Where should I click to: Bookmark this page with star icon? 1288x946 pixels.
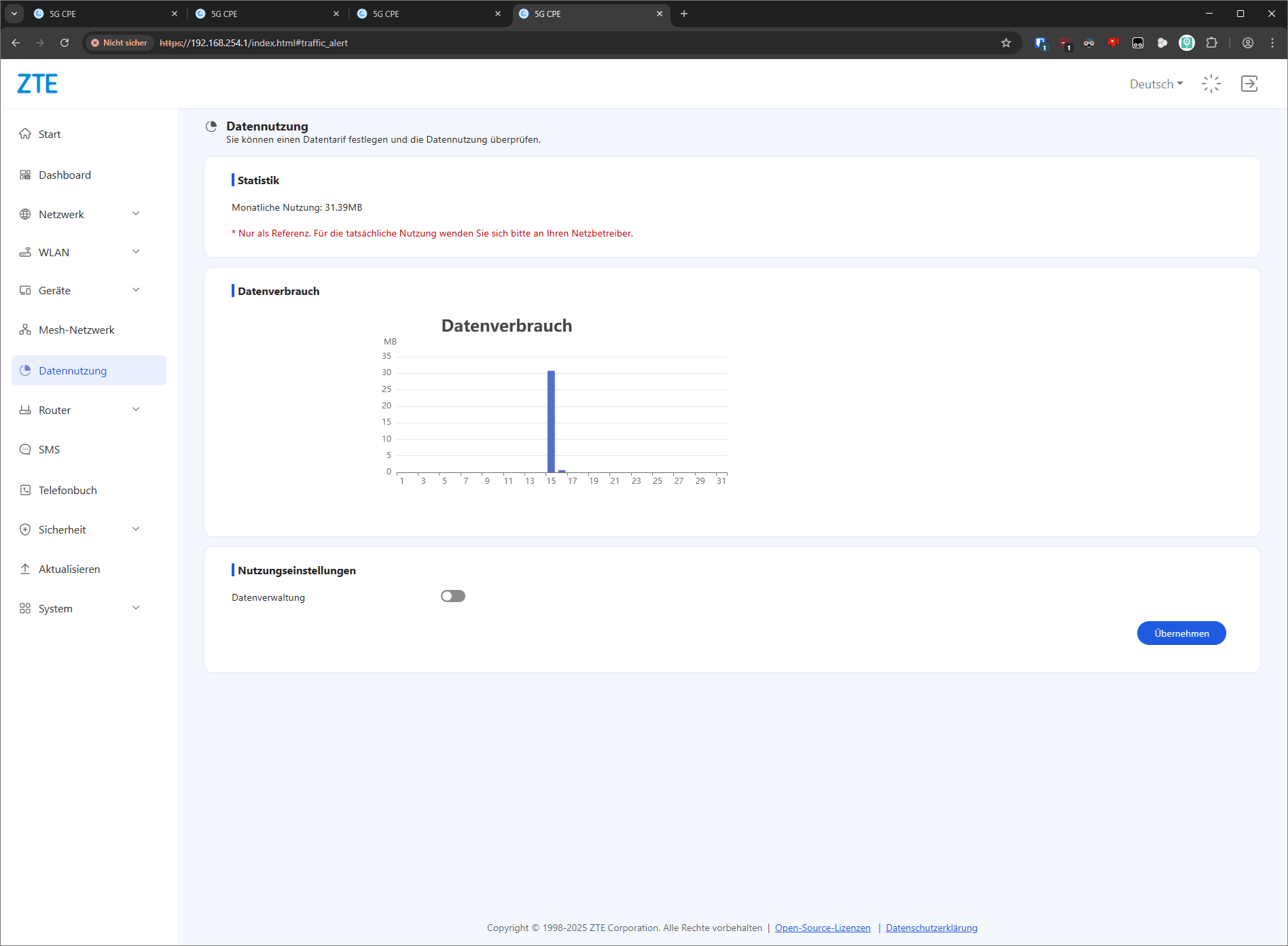pyautogui.click(x=1006, y=43)
